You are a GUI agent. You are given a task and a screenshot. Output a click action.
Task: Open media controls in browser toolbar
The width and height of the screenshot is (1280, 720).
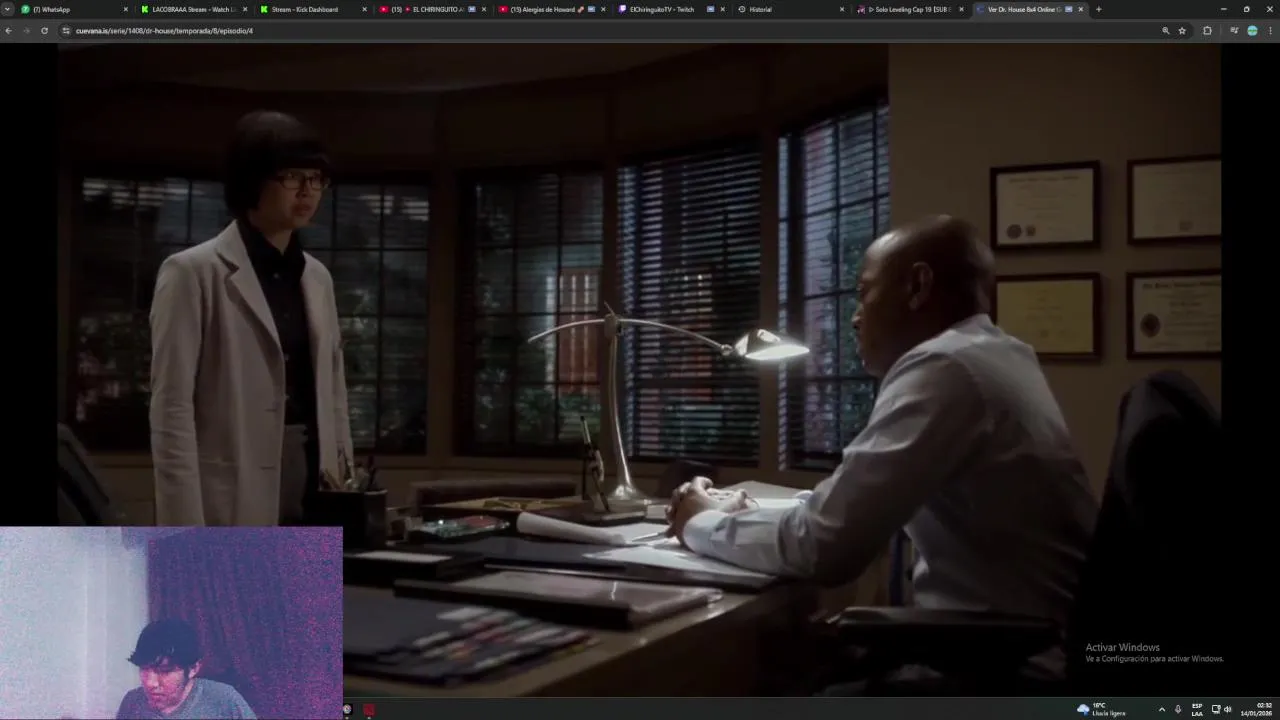click(1234, 31)
